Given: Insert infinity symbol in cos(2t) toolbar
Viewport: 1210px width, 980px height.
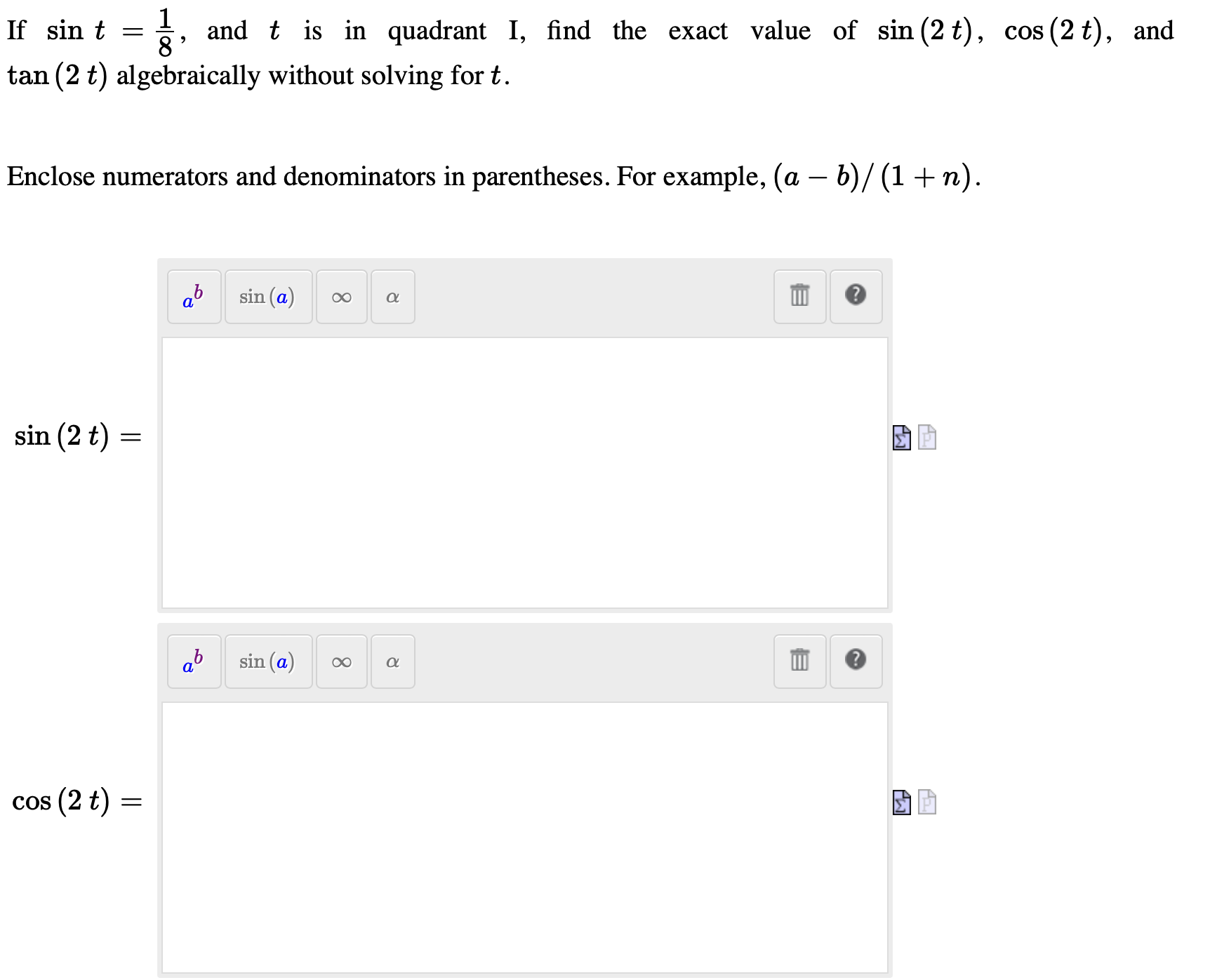Looking at the screenshot, I should [x=341, y=661].
